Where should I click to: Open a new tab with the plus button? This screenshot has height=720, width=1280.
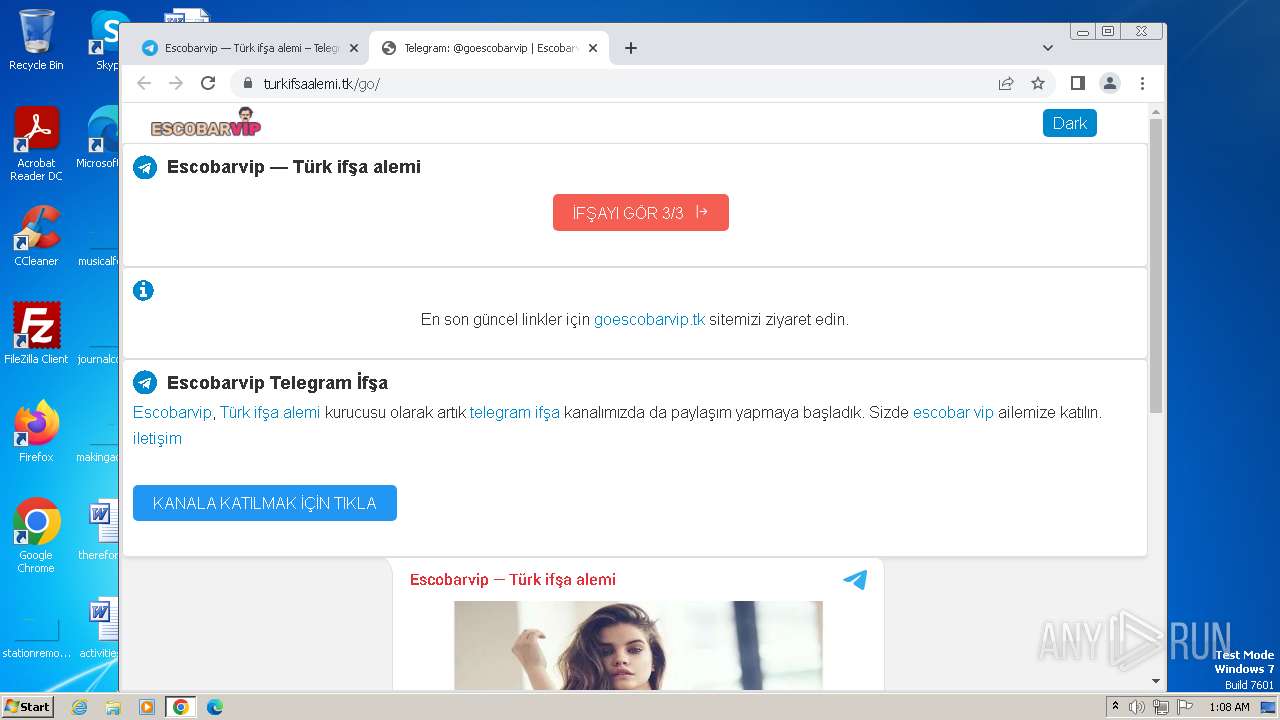click(x=630, y=48)
